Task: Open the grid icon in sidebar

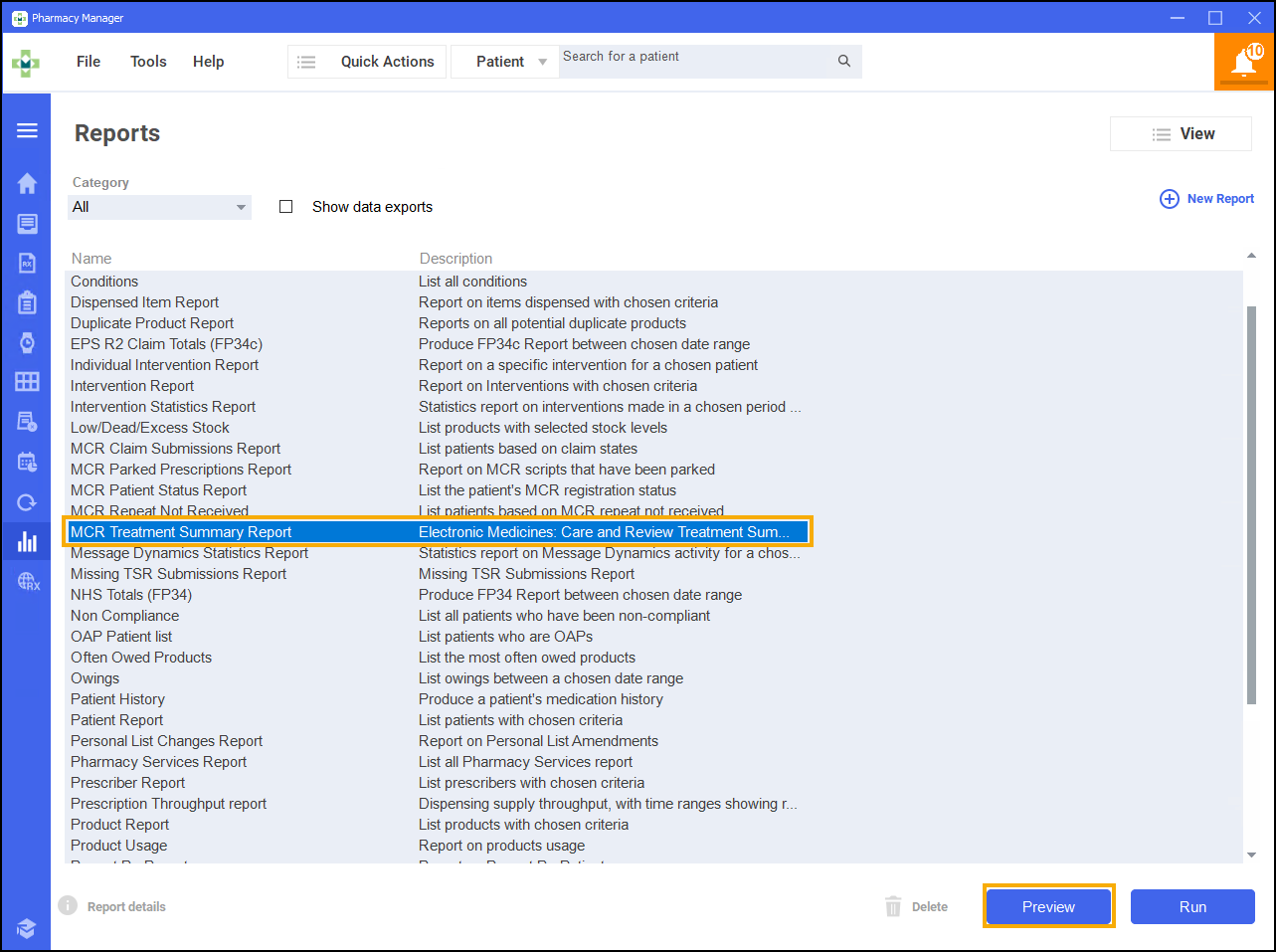Action: [27, 382]
